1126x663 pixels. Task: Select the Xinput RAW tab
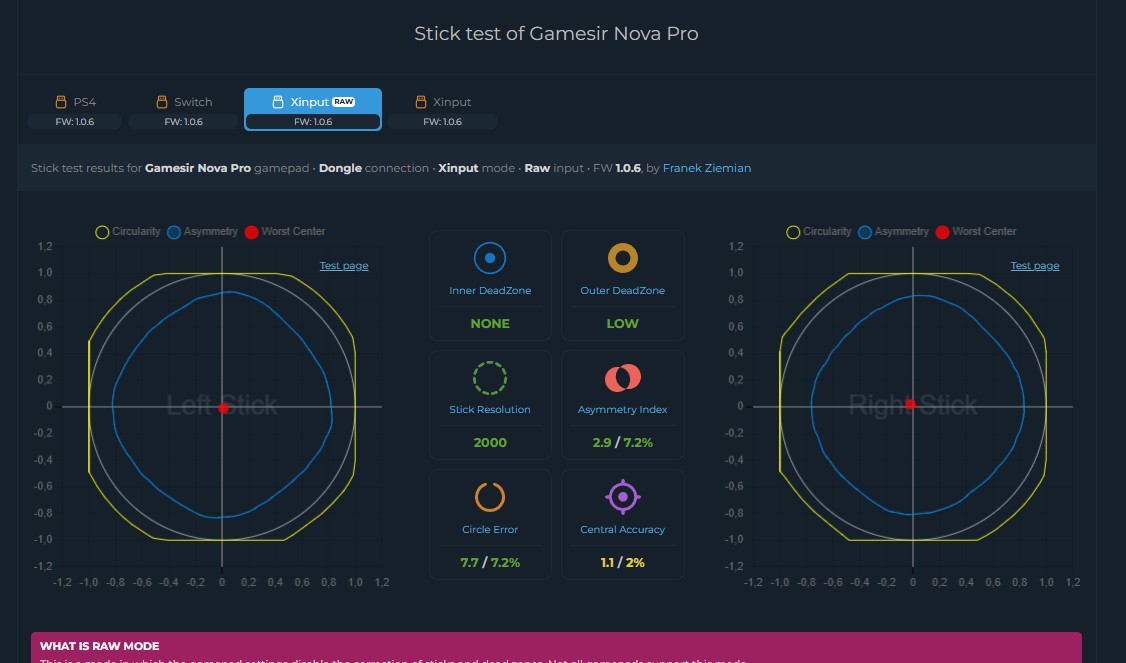pos(312,109)
